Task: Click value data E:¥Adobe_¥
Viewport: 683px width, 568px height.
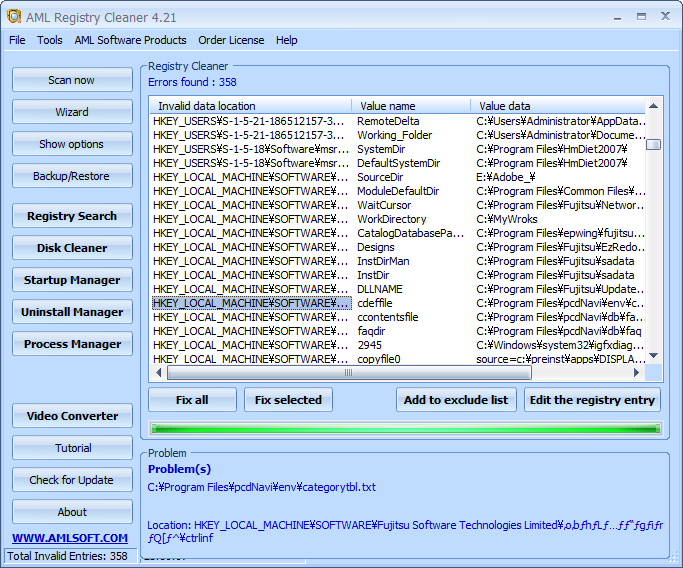Action: [506, 177]
